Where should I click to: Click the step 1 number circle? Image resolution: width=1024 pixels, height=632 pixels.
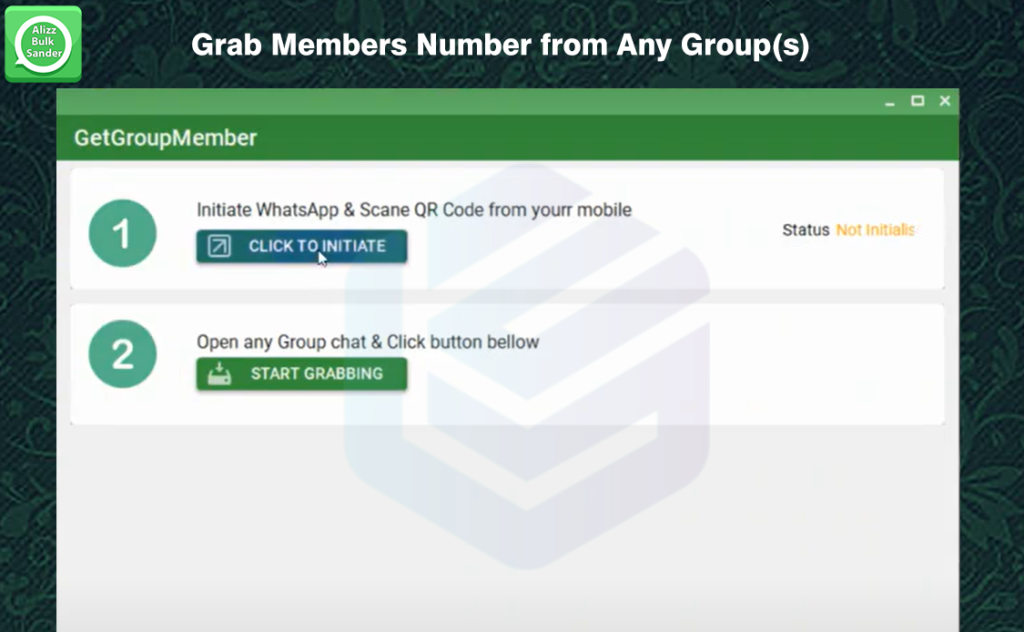(122, 234)
